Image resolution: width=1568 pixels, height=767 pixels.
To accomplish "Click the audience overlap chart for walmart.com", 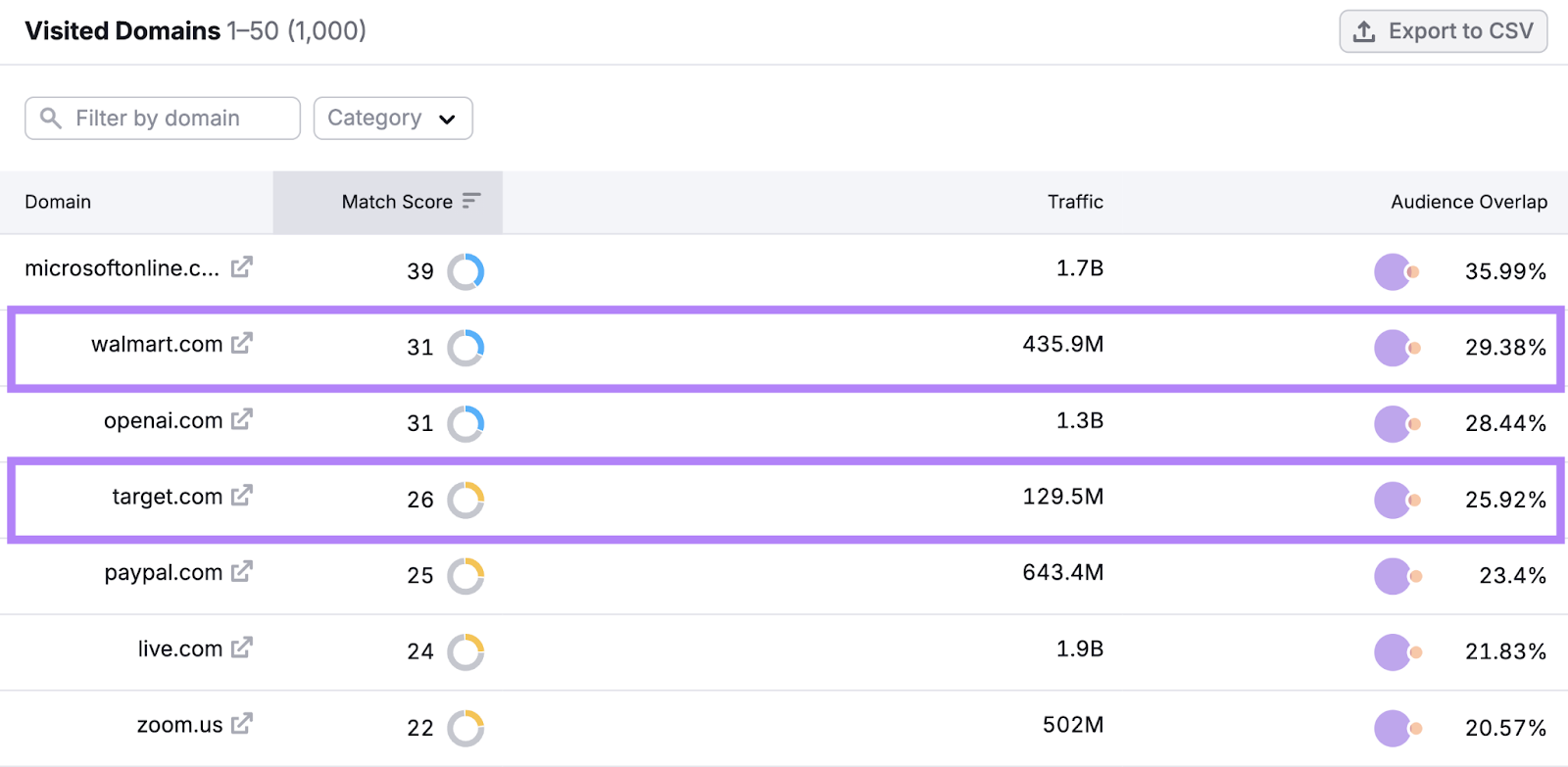I will tap(1396, 348).
